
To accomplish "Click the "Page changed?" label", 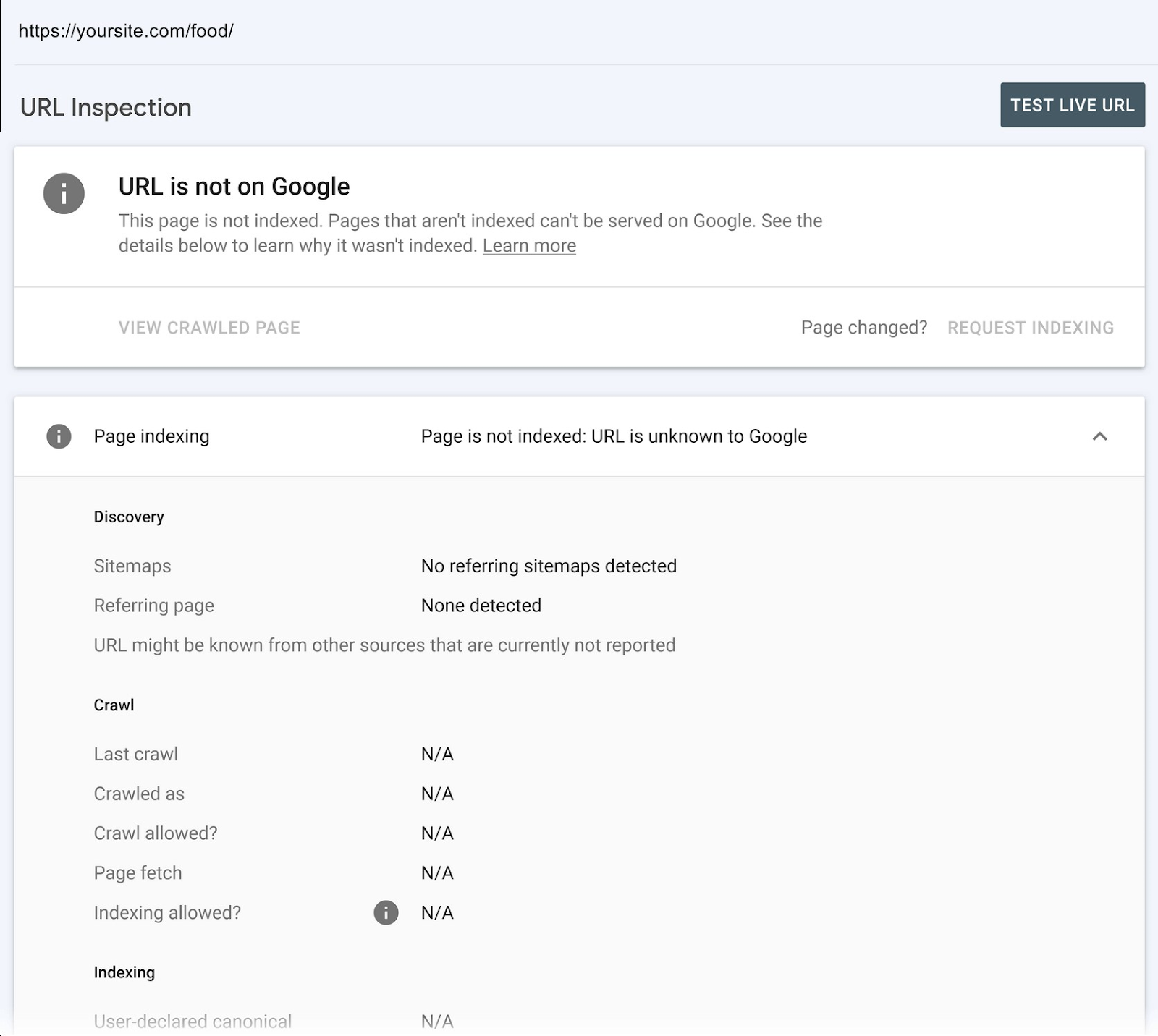I will click(864, 327).
